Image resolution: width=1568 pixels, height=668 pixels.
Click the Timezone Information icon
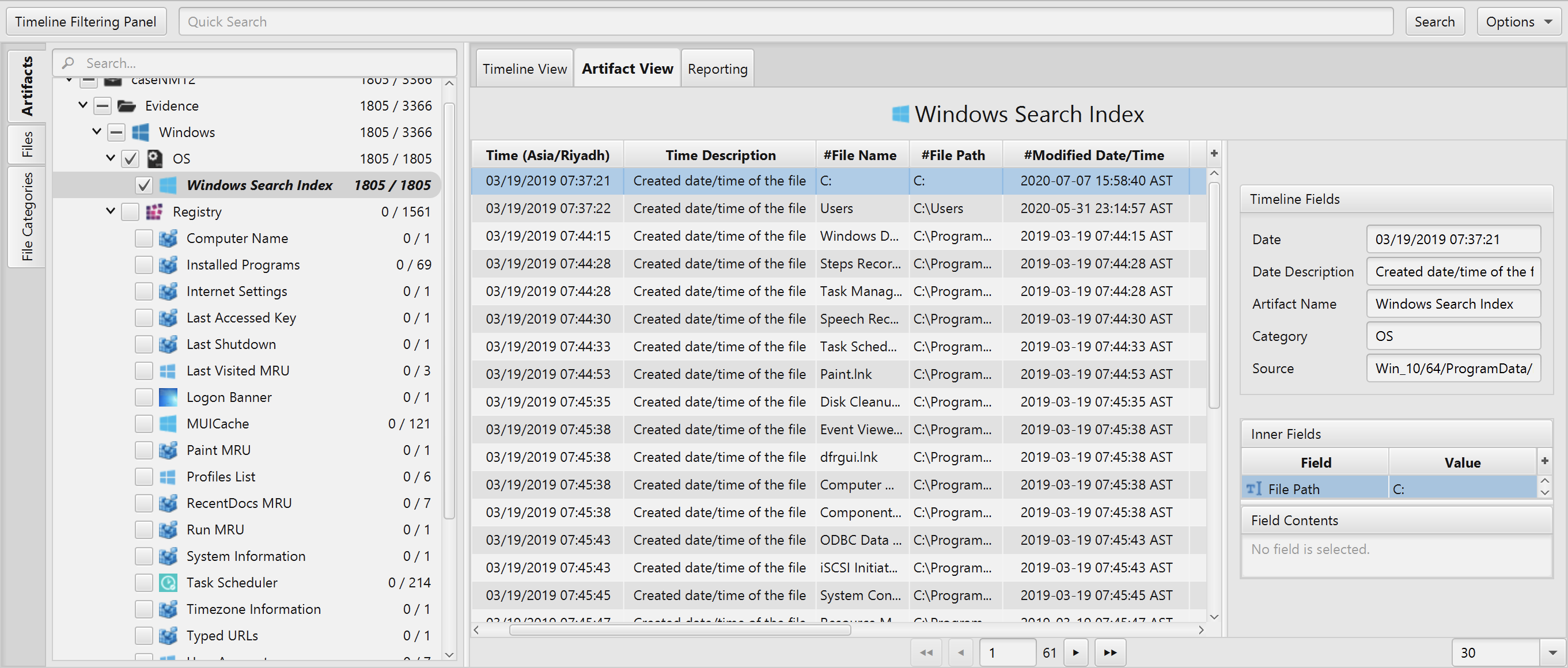pyautogui.click(x=168, y=609)
